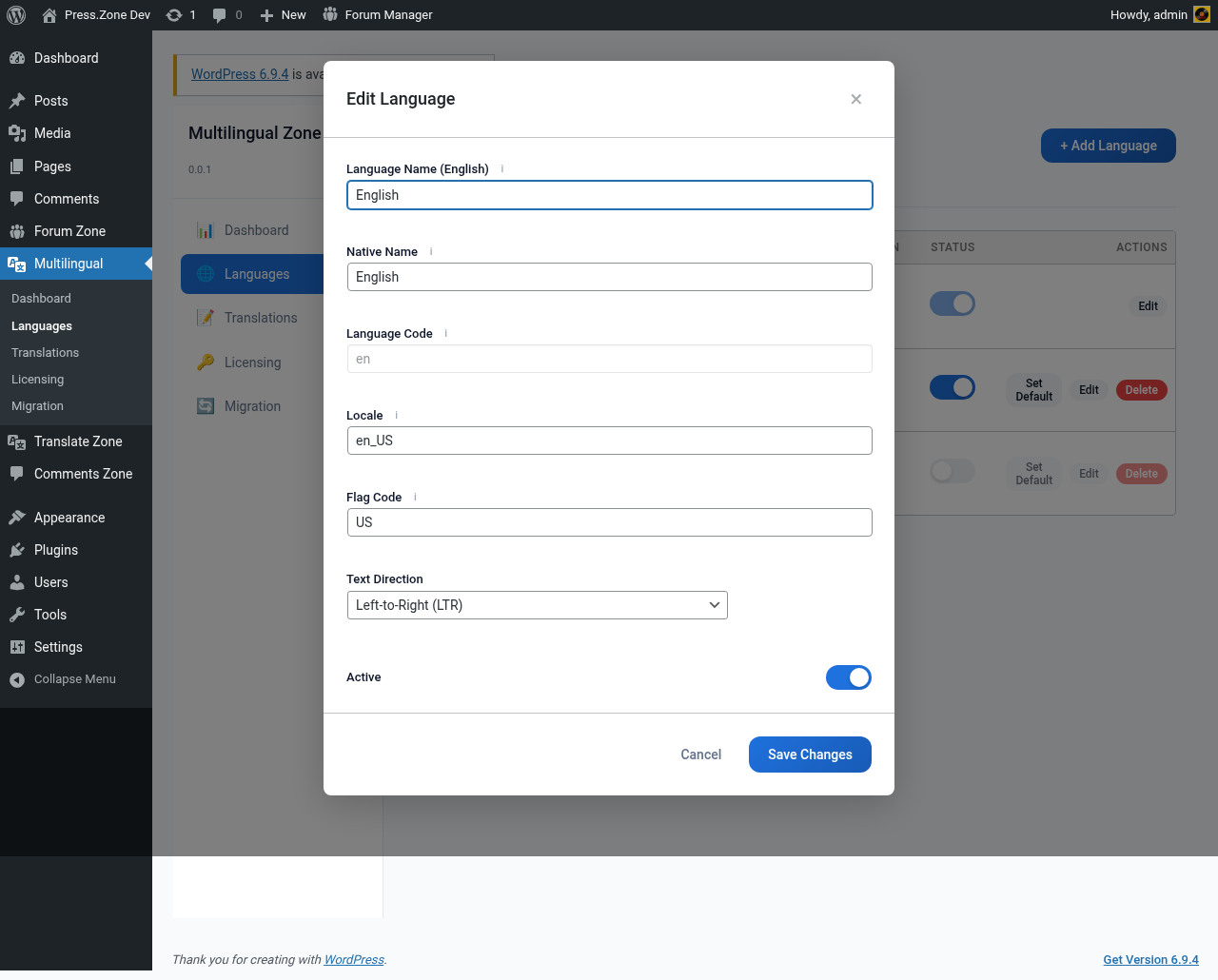Open Migration submenu under Multilingual sidebar

[x=38, y=405]
